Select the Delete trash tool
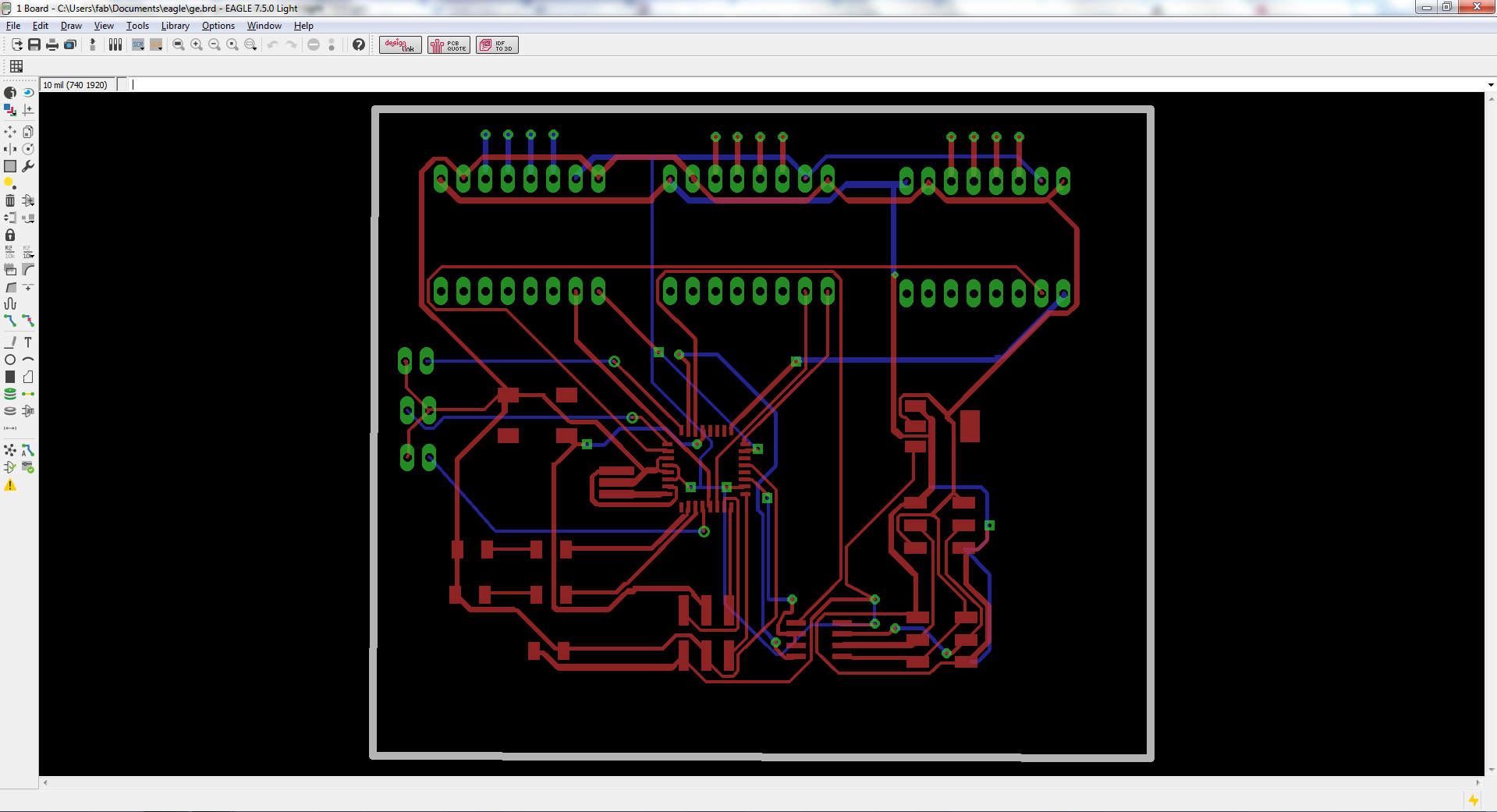Screen dimensions: 1497x812 point(10,200)
